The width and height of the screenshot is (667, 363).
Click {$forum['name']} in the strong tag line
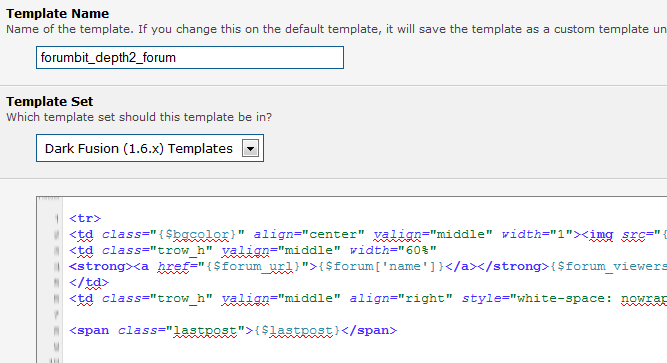pyautogui.click(x=381, y=266)
